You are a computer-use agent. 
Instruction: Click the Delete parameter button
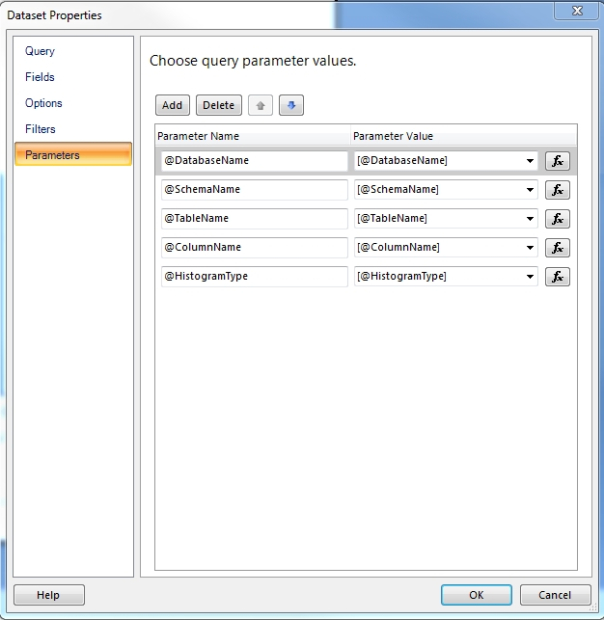point(219,105)
